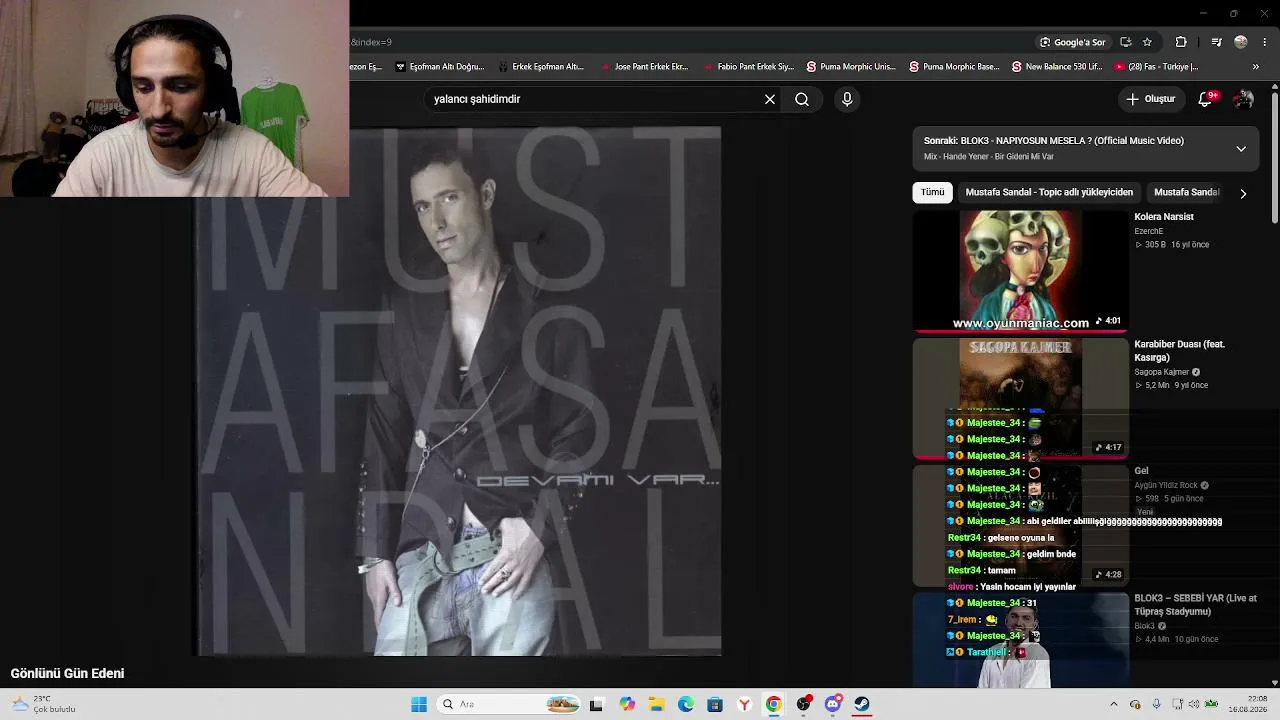This screenshot has width=1280, height=720.
Task: Click the album cover video player
Action: (458, 391)
